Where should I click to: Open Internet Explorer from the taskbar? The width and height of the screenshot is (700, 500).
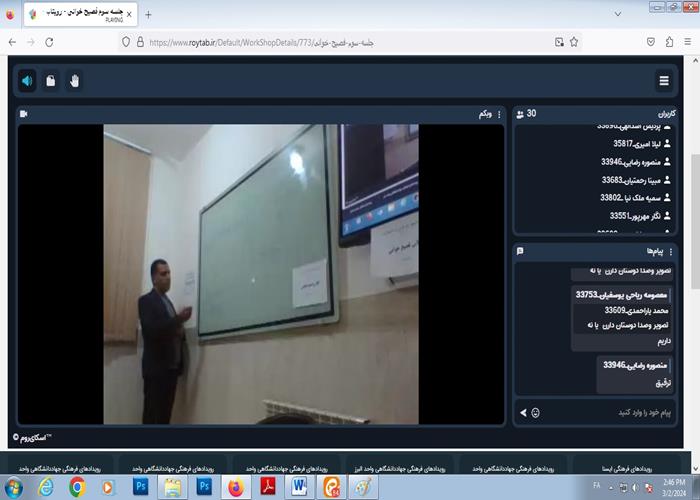[x=46, y=488]
